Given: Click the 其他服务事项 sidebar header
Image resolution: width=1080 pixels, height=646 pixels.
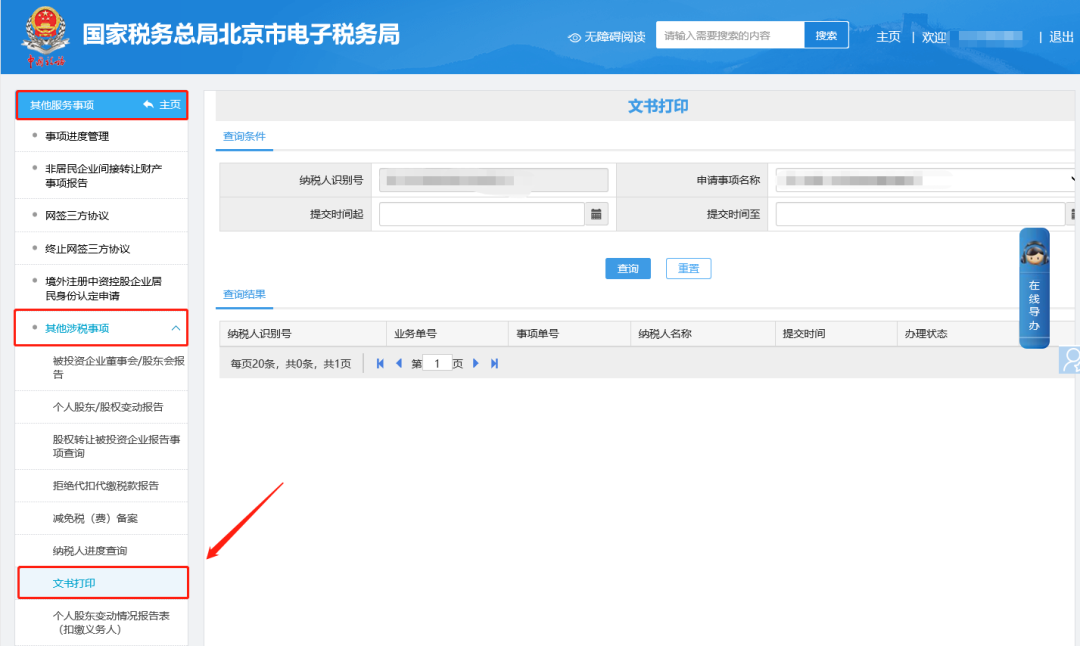Looking at the screenshot, I should pos(62,105).
